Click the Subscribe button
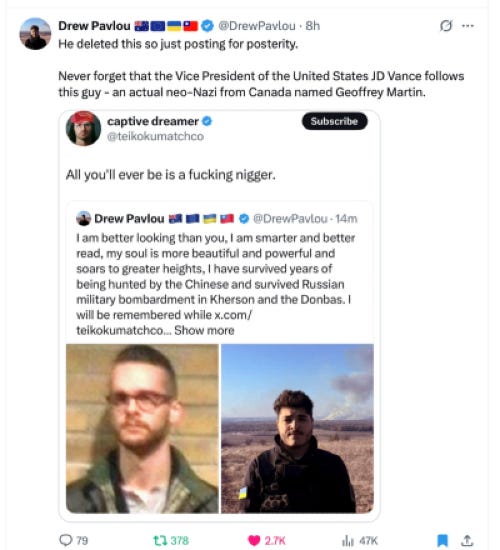The image size is (500, 550). (334, 121)
